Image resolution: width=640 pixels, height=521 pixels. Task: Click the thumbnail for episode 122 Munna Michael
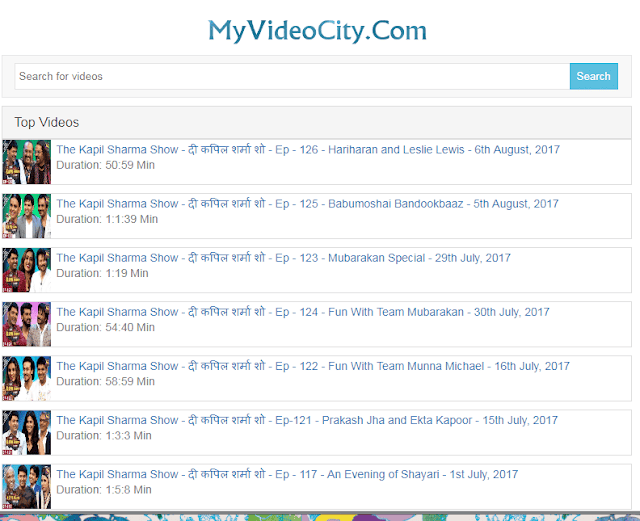click(x=27, y=378)
